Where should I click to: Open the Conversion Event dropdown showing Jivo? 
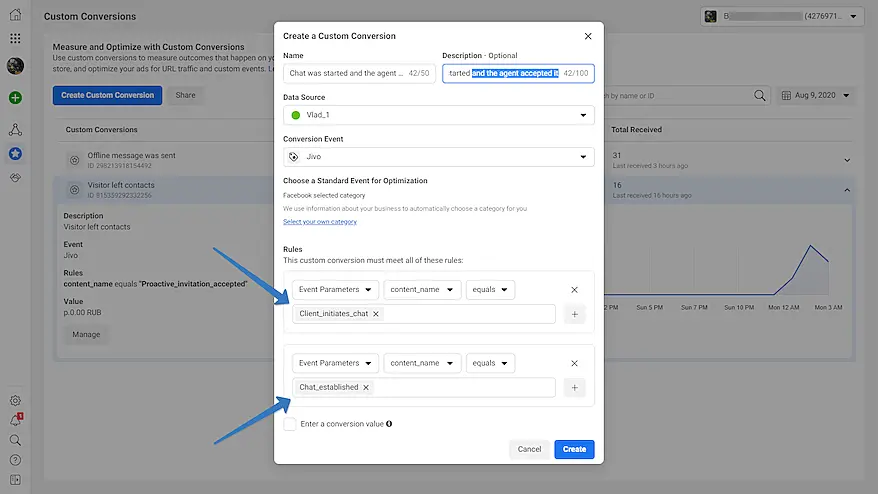tap(438, 157)
